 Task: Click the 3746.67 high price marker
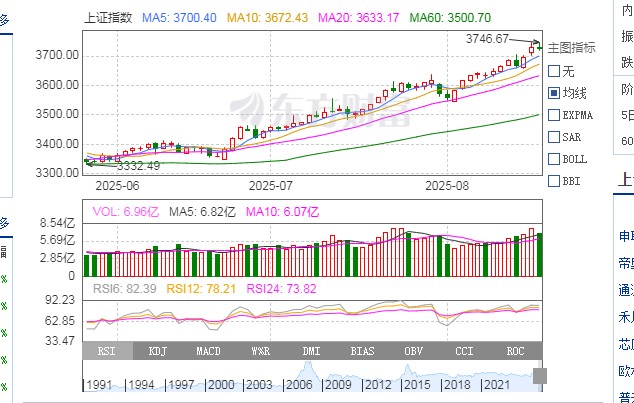pyautogui.click(x=494, y=38)
